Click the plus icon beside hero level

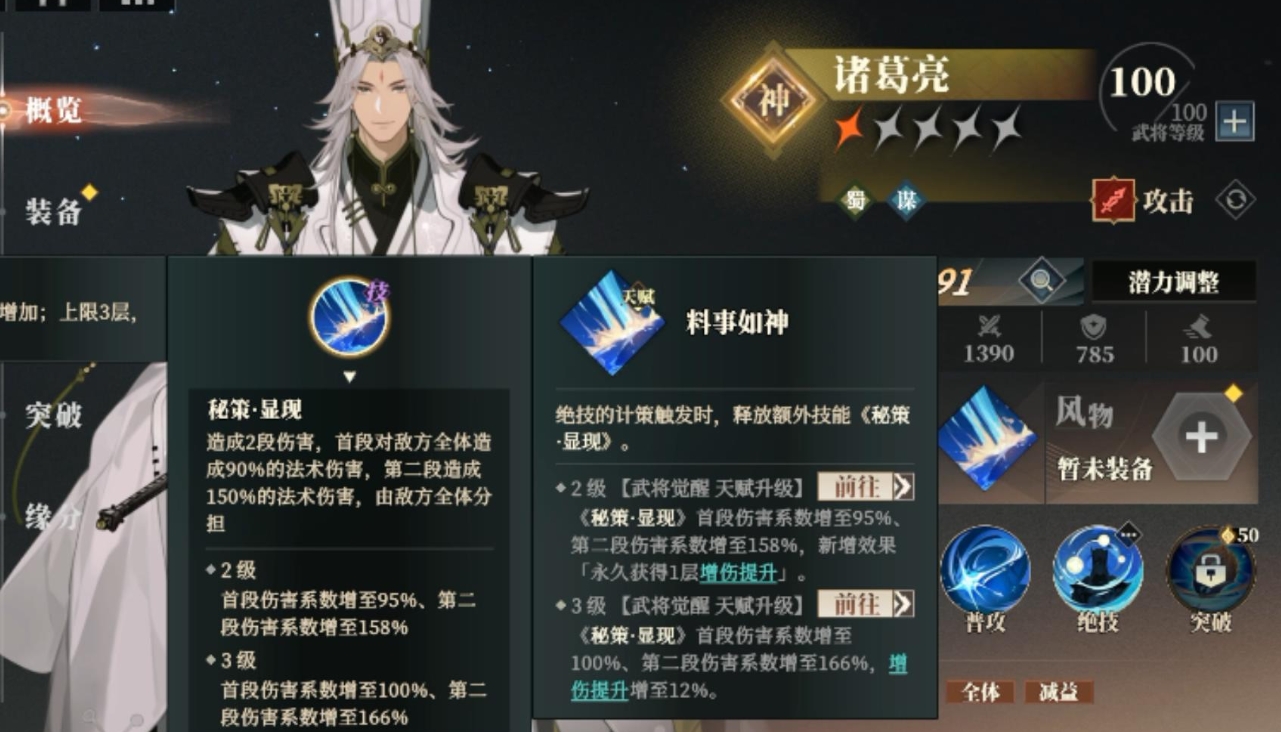1235,122
